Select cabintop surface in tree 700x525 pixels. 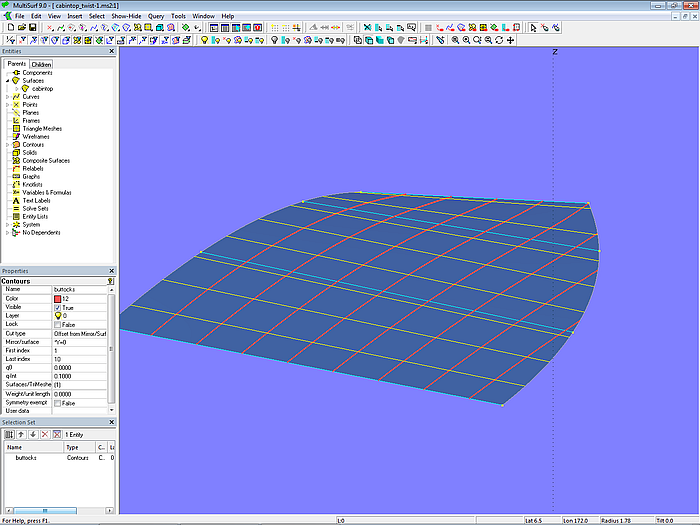[42, 89]
